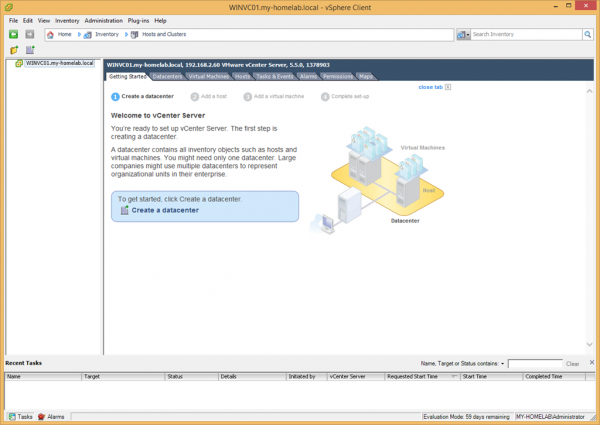Sort by the Completed Time column header
This screenshot has height=425, width=600.
pos(554,377)
